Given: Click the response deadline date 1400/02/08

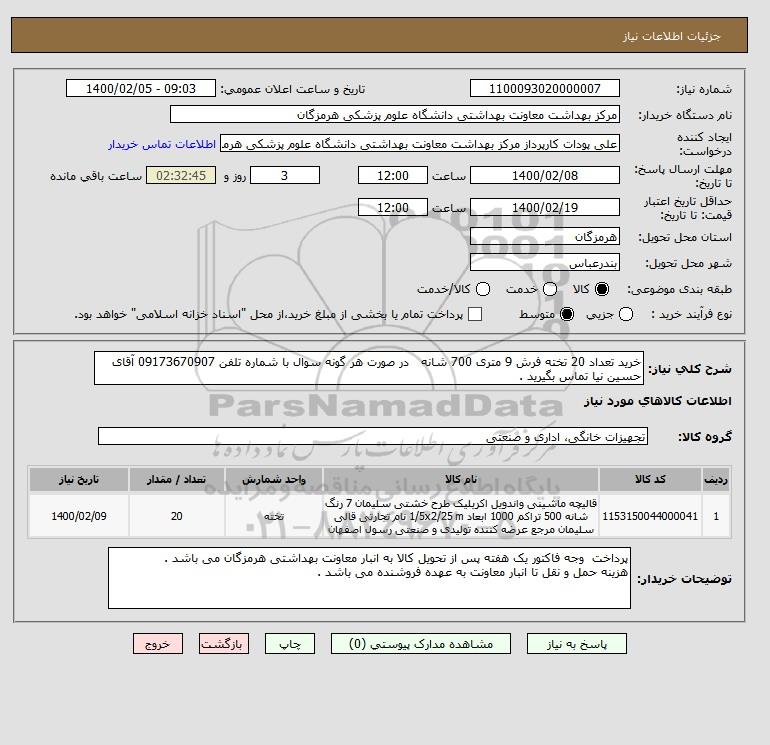Looking at the screenshot, I should click(545, 175).
